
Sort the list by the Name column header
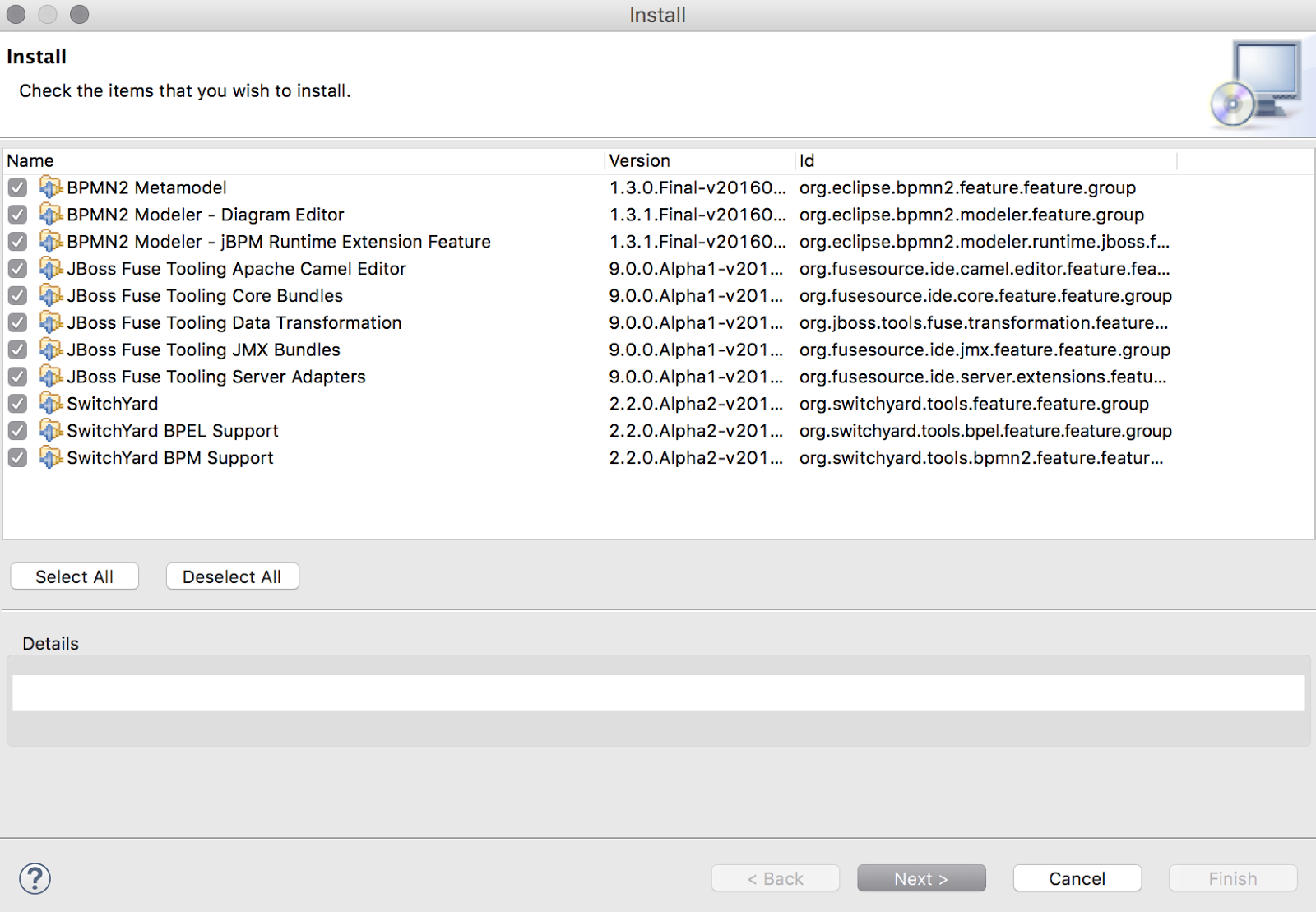click(x=304, y=161)
